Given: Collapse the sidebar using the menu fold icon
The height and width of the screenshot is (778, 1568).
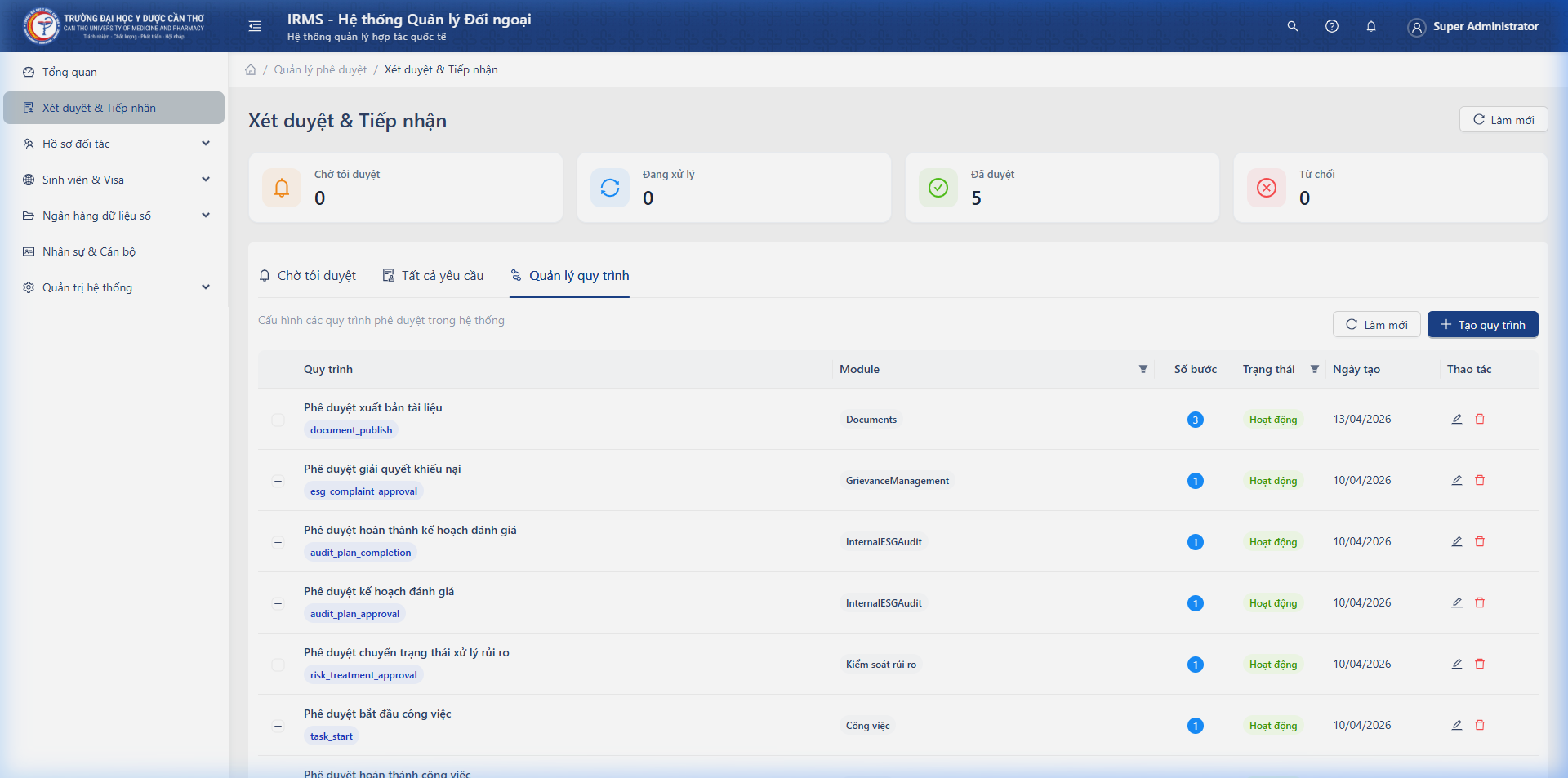Looking at the screenshot, I should coord(255,26).
